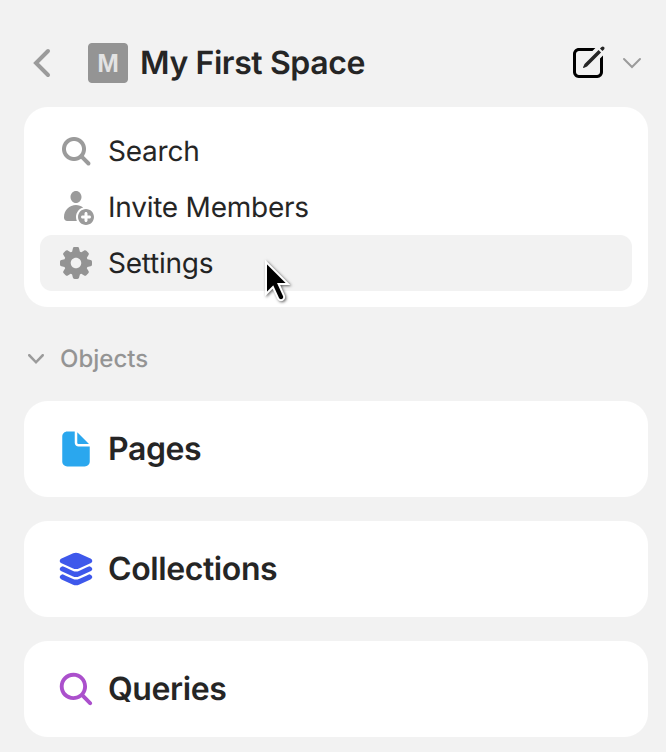Select the Invite Members menu entry
Image resolution: width=666 pixels, height=752 pixels.
(208, 208)
